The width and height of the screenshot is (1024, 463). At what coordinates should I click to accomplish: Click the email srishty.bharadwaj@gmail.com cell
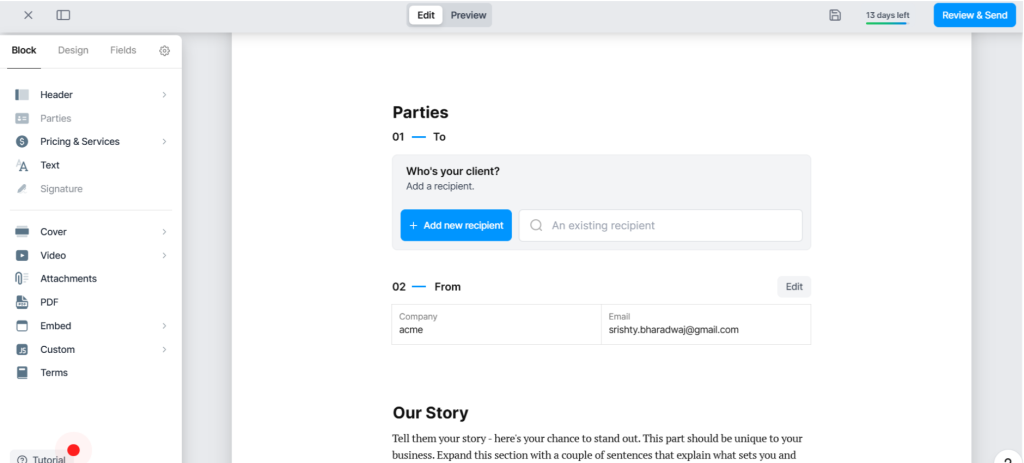coord(706,324)
